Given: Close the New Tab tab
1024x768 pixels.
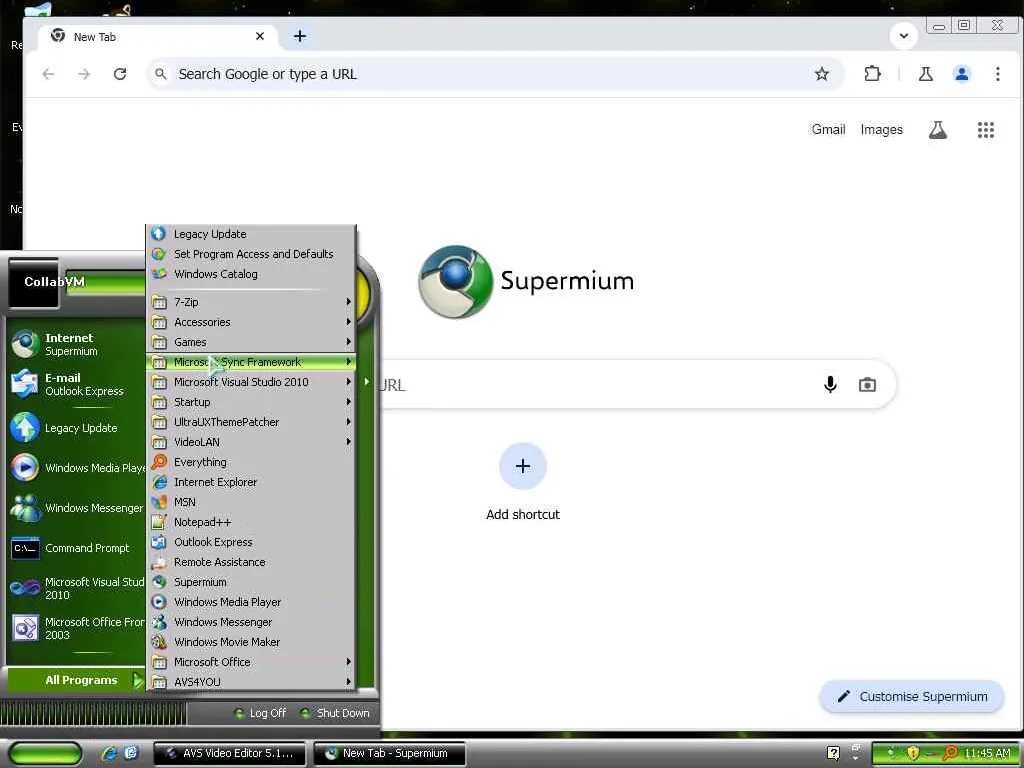Looking at the screenshot, I should click(260, 36).
